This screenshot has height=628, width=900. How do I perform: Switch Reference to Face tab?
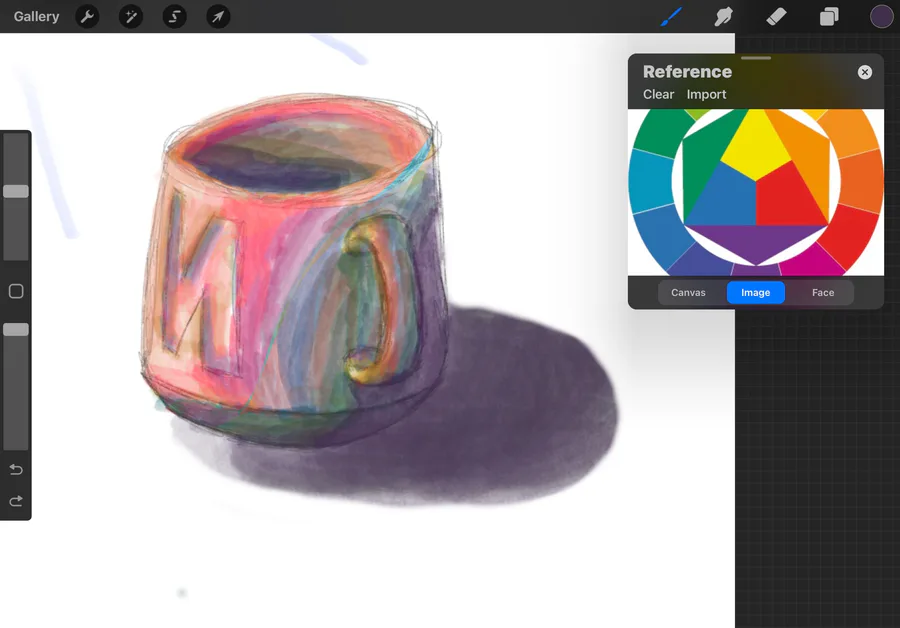[x=823, y=293]
